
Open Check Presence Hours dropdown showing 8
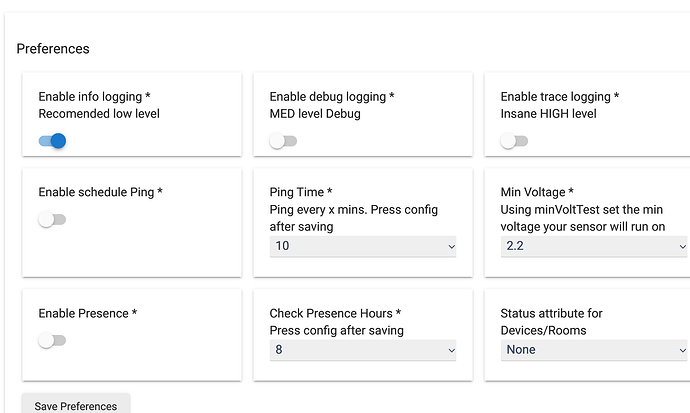point(363,350)
